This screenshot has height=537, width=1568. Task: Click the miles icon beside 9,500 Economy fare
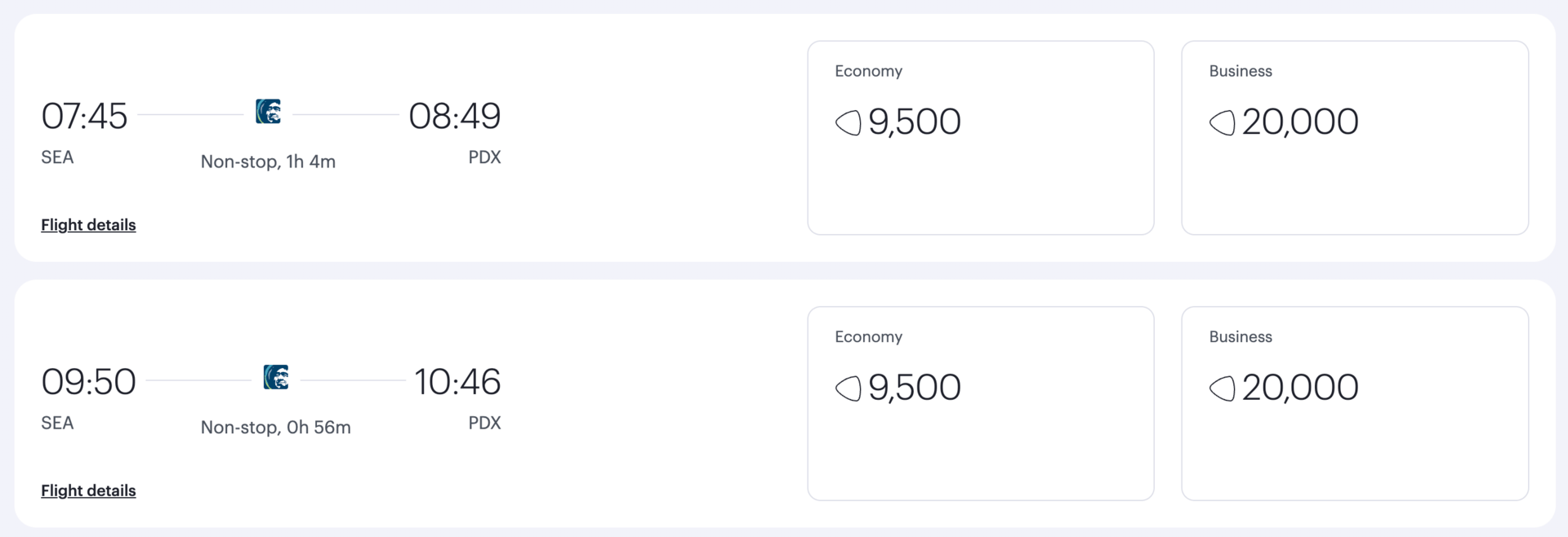pos(849,123)
